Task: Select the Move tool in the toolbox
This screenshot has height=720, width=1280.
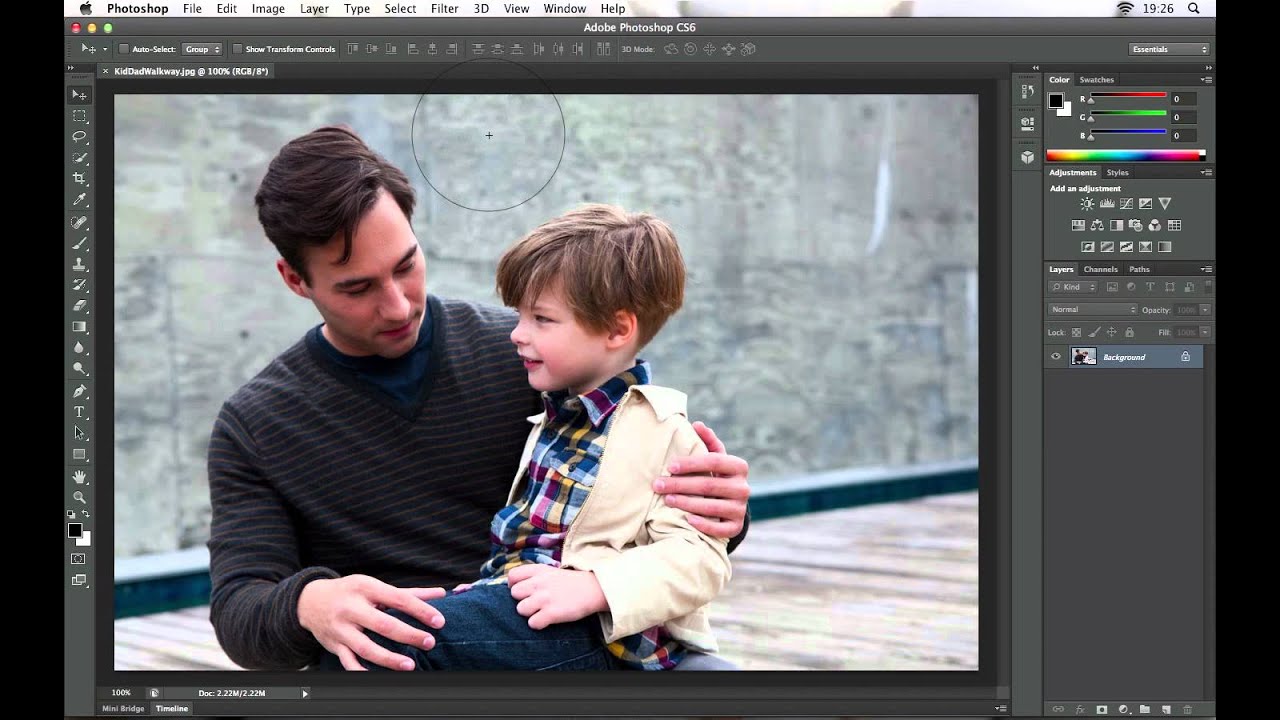Action: click(79, 94)
